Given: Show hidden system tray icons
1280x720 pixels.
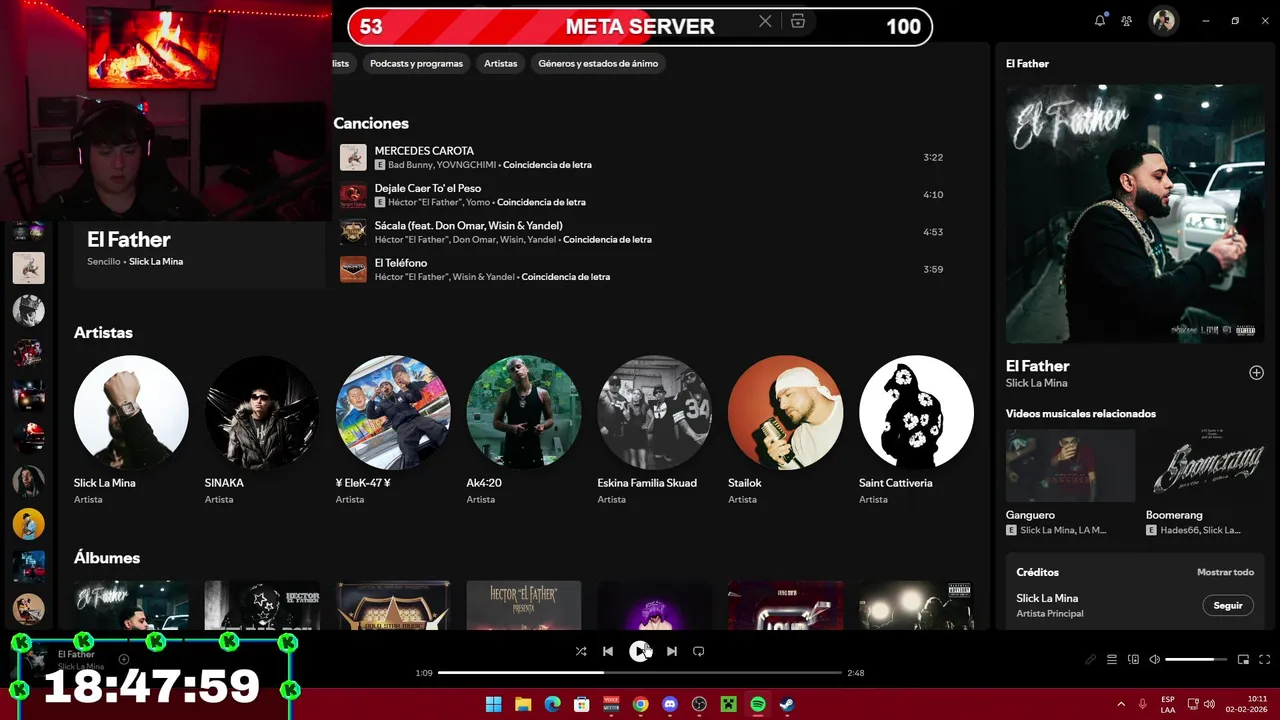Looking at the screenshot, I should (1121, 704).
